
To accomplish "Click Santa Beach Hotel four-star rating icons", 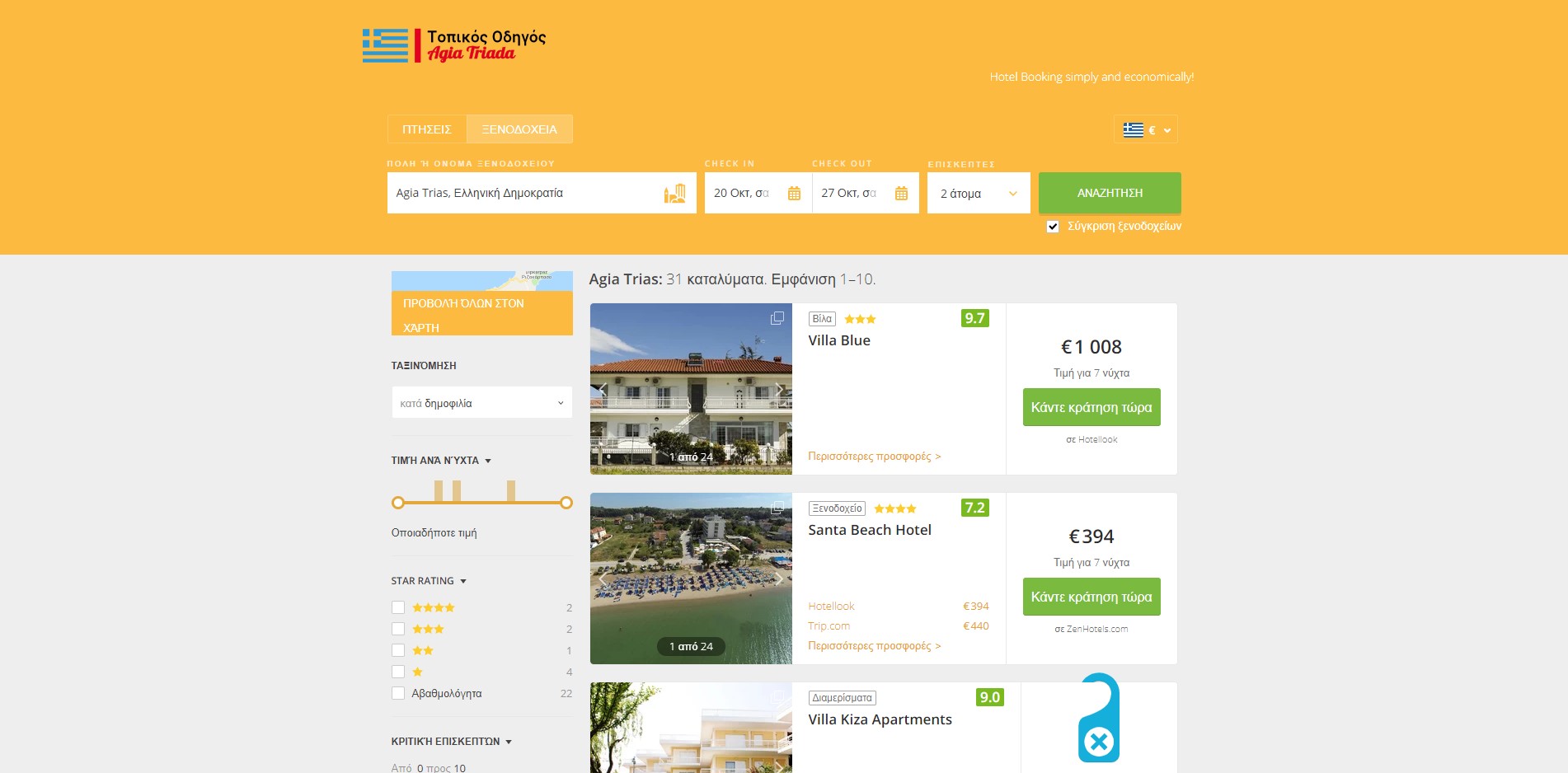I will 895,508.
